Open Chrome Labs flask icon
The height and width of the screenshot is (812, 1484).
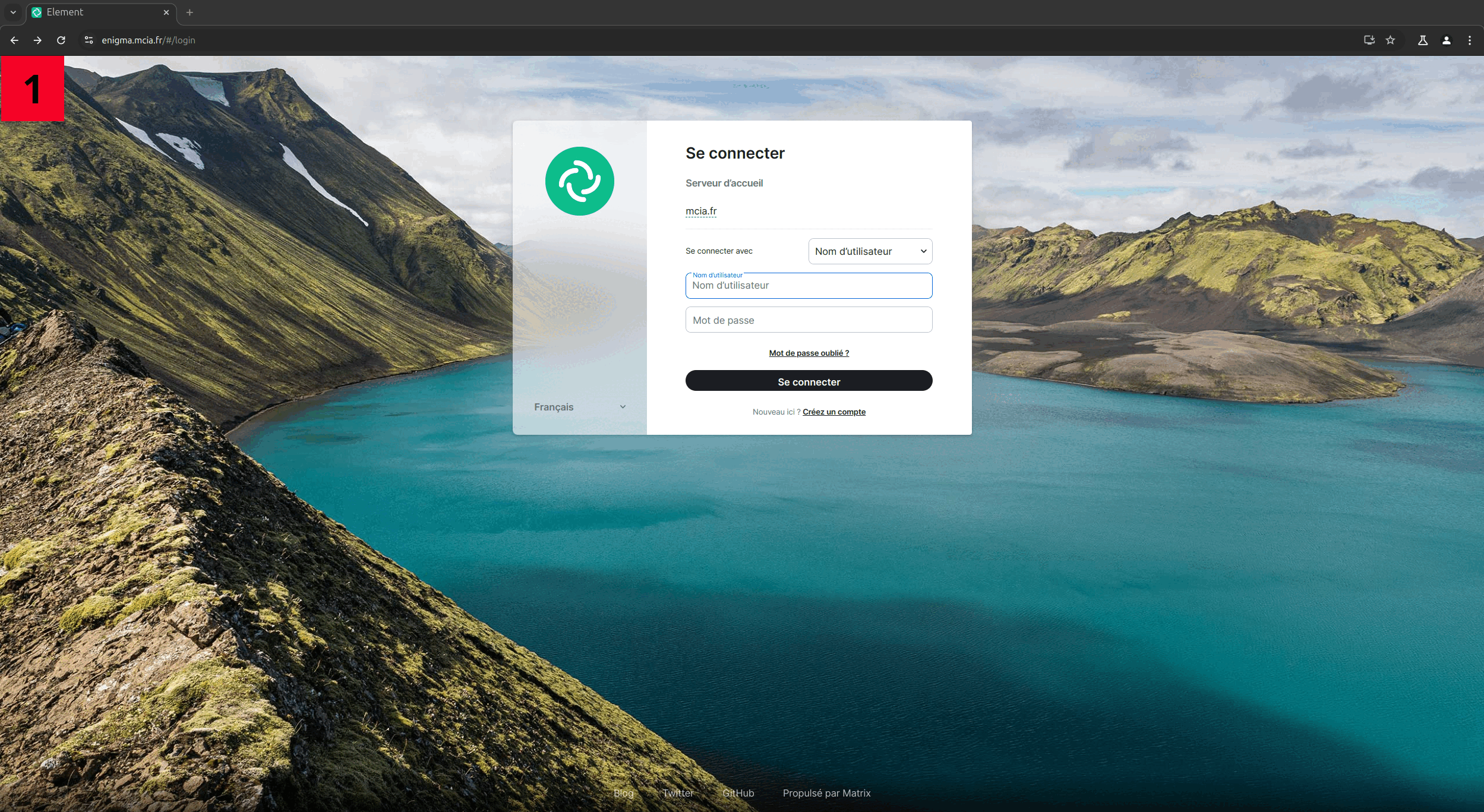(1422, 40)
